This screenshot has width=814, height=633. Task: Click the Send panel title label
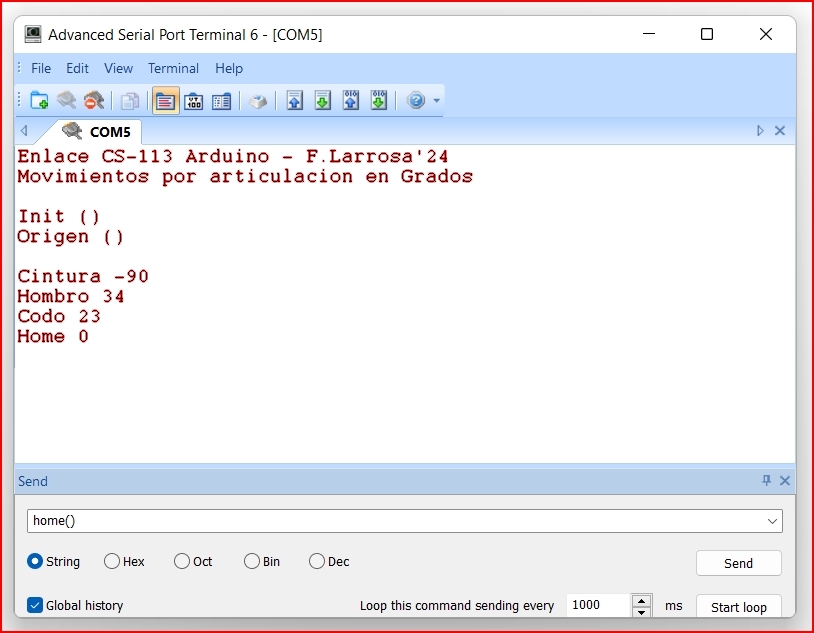coord(33,481)
